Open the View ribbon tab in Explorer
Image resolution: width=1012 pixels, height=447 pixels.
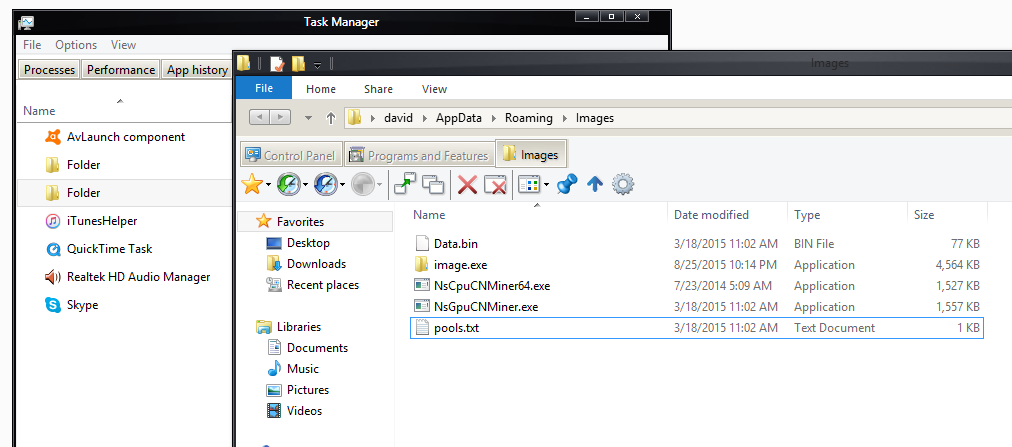[x=434, y=89]
